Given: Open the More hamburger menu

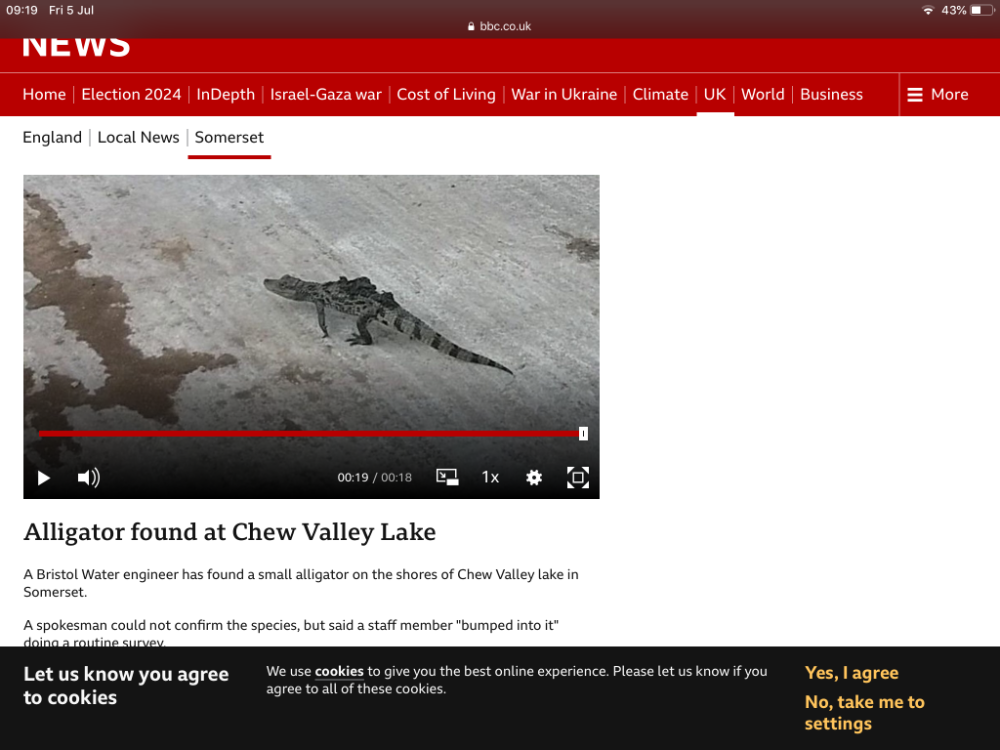Looking at the screenshot, I should 938,94.
